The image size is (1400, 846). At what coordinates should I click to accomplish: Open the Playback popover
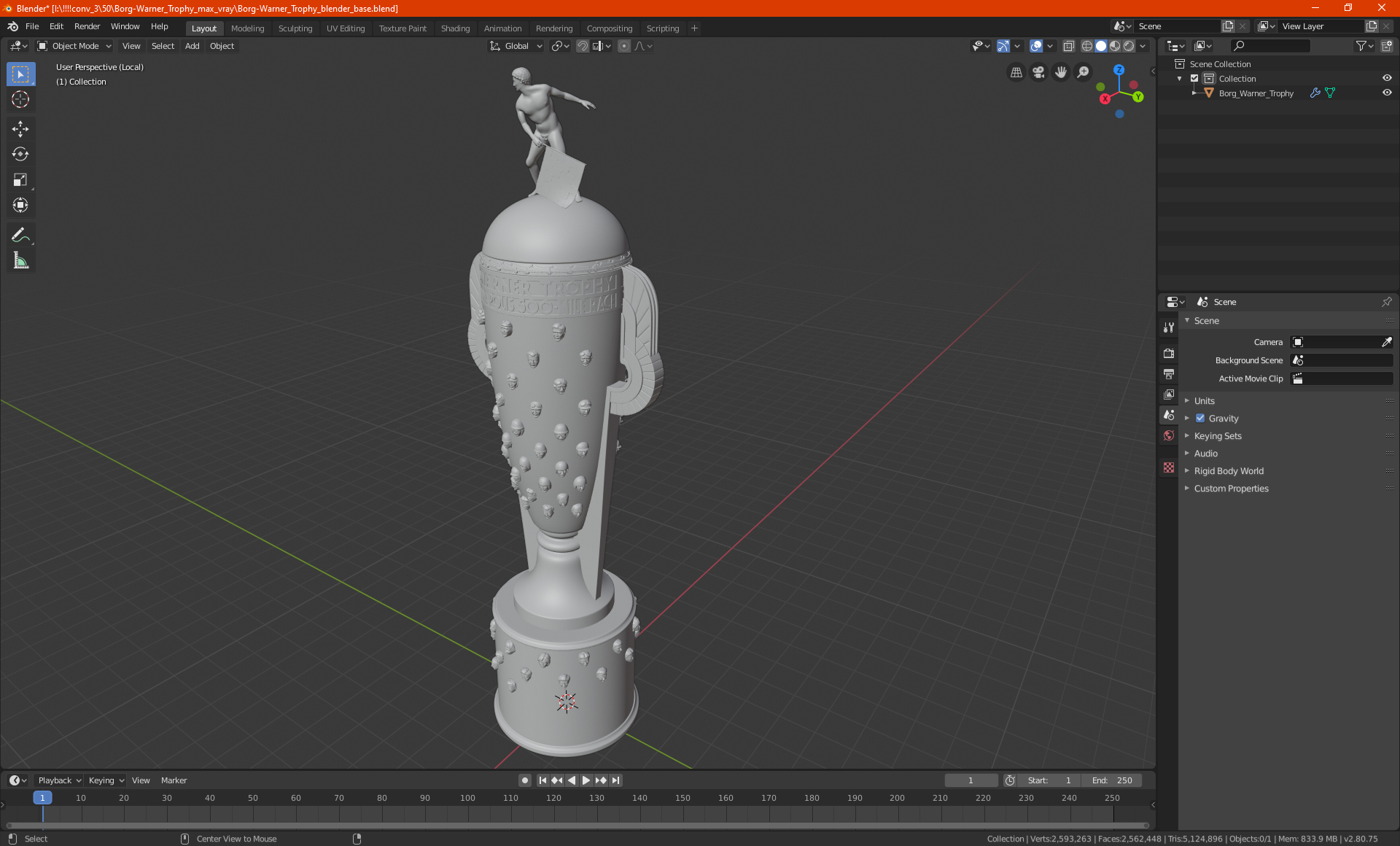(x=59, y=780)
